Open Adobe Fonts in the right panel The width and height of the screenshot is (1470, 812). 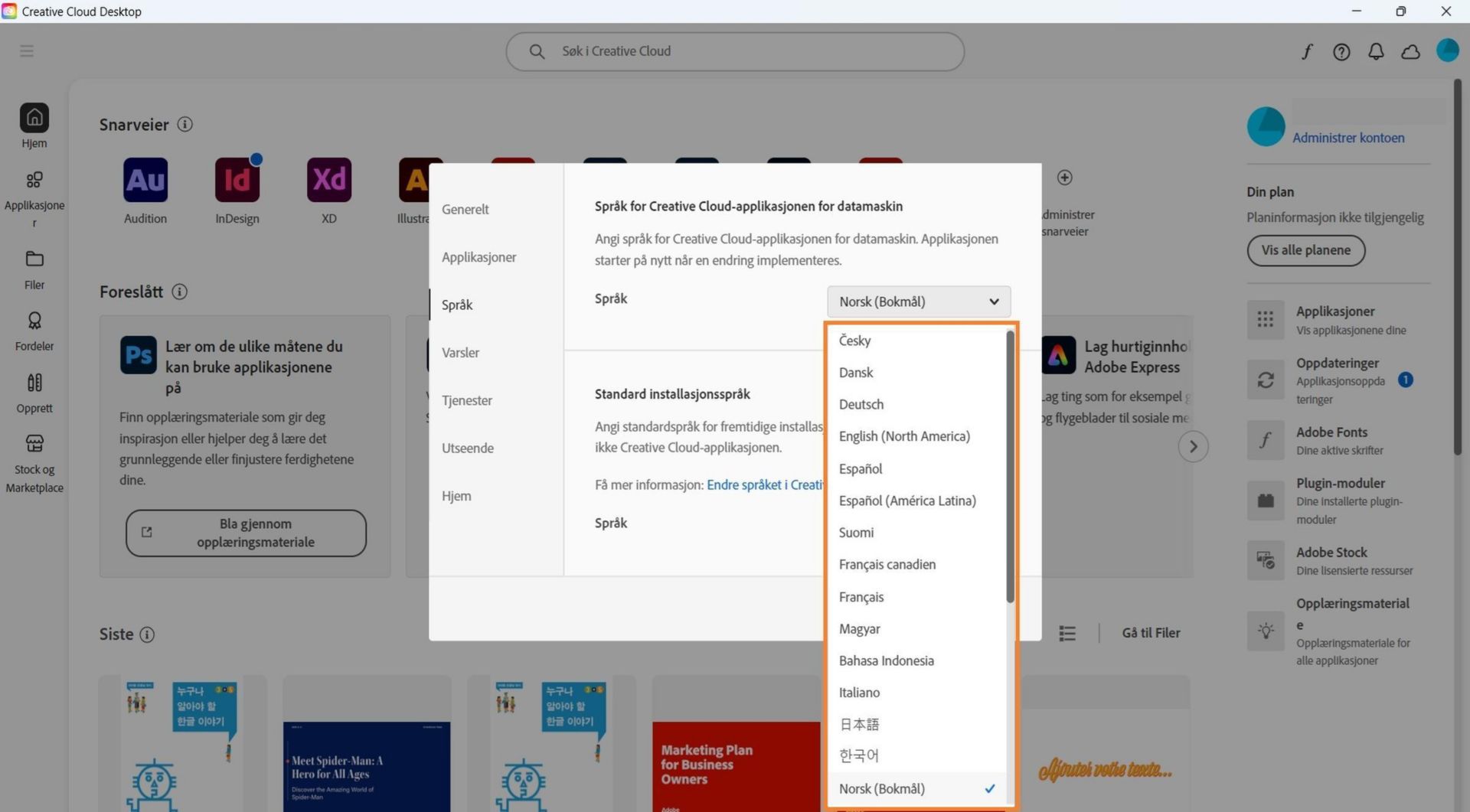pyautogui.click(x=1338, y=440)
